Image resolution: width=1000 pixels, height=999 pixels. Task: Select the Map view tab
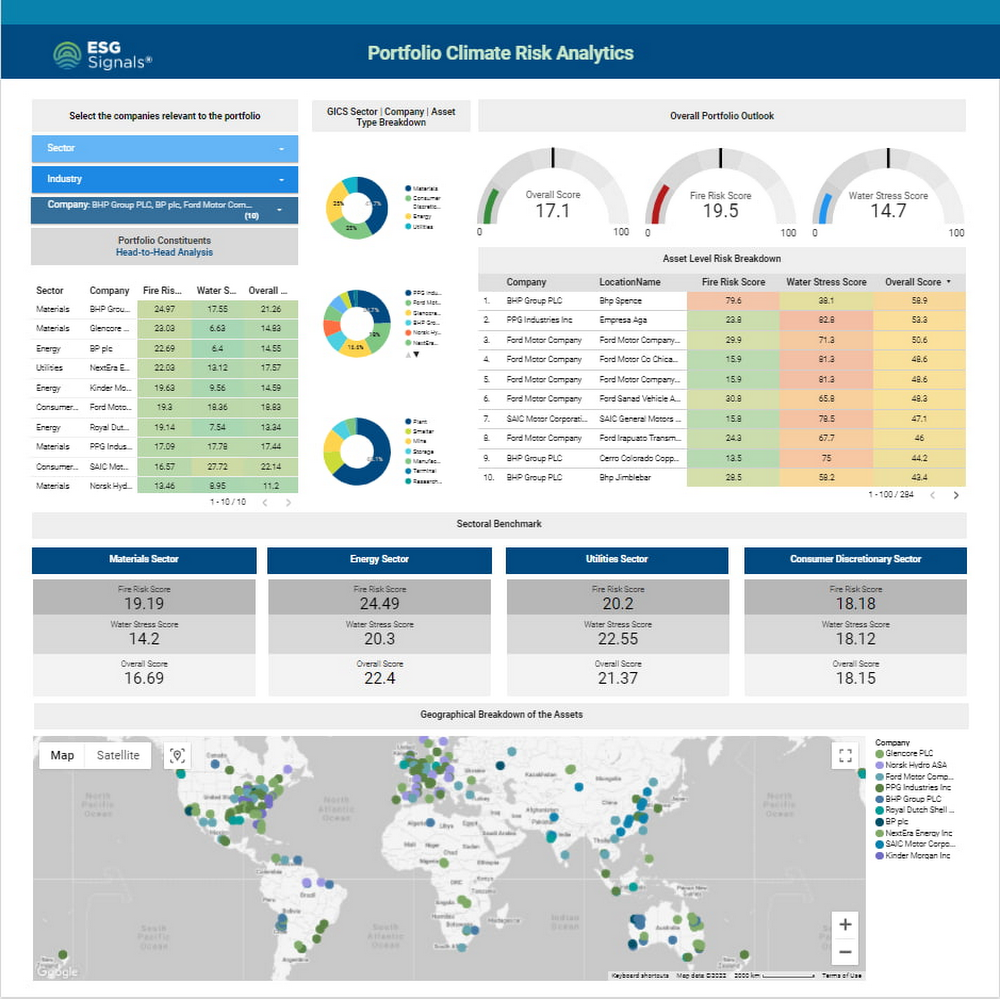tap(62, 755)
